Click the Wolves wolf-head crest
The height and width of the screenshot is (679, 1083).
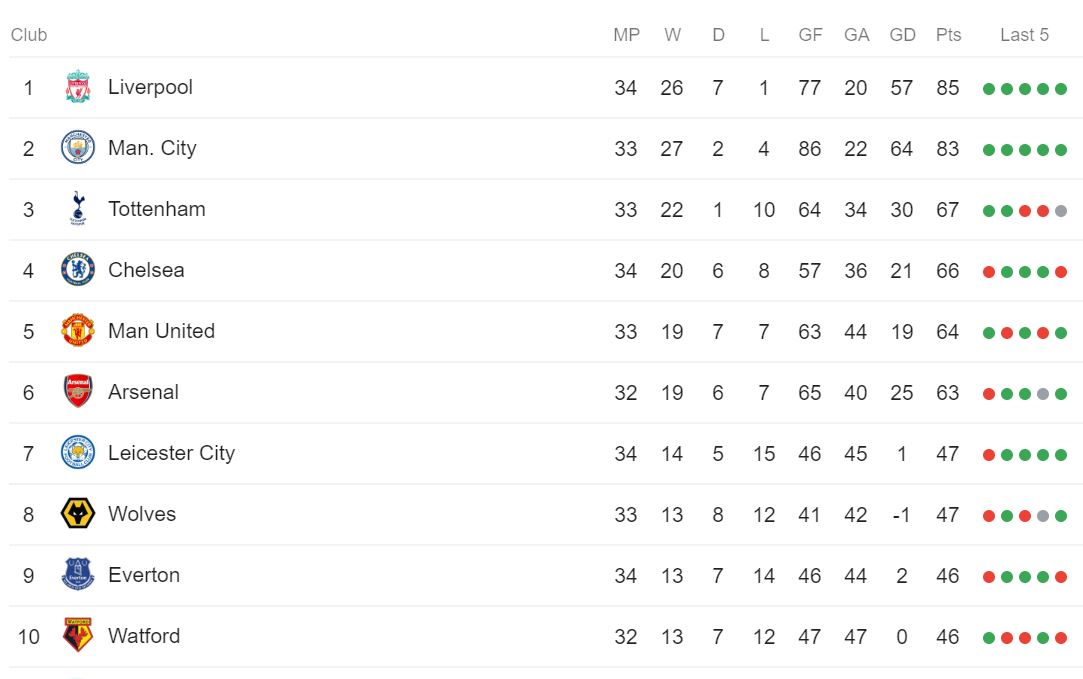(x=78, y=514)
